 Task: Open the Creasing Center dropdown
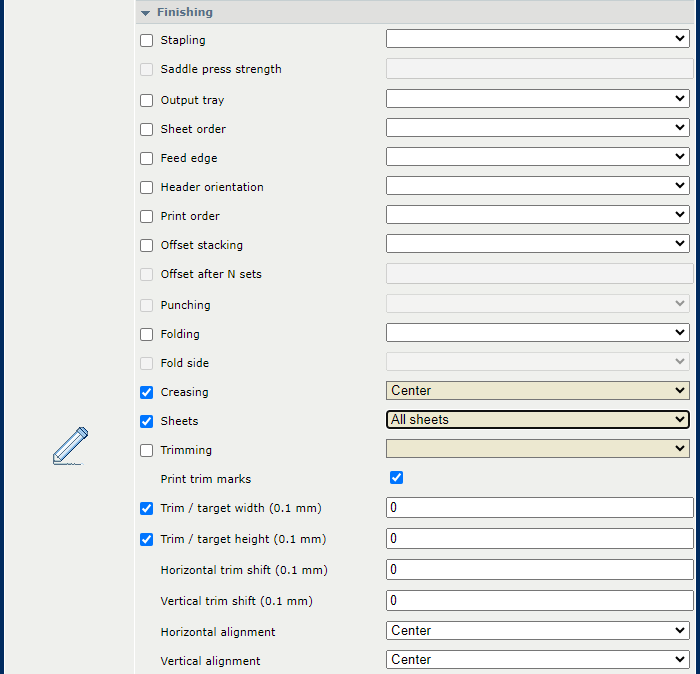538,391
